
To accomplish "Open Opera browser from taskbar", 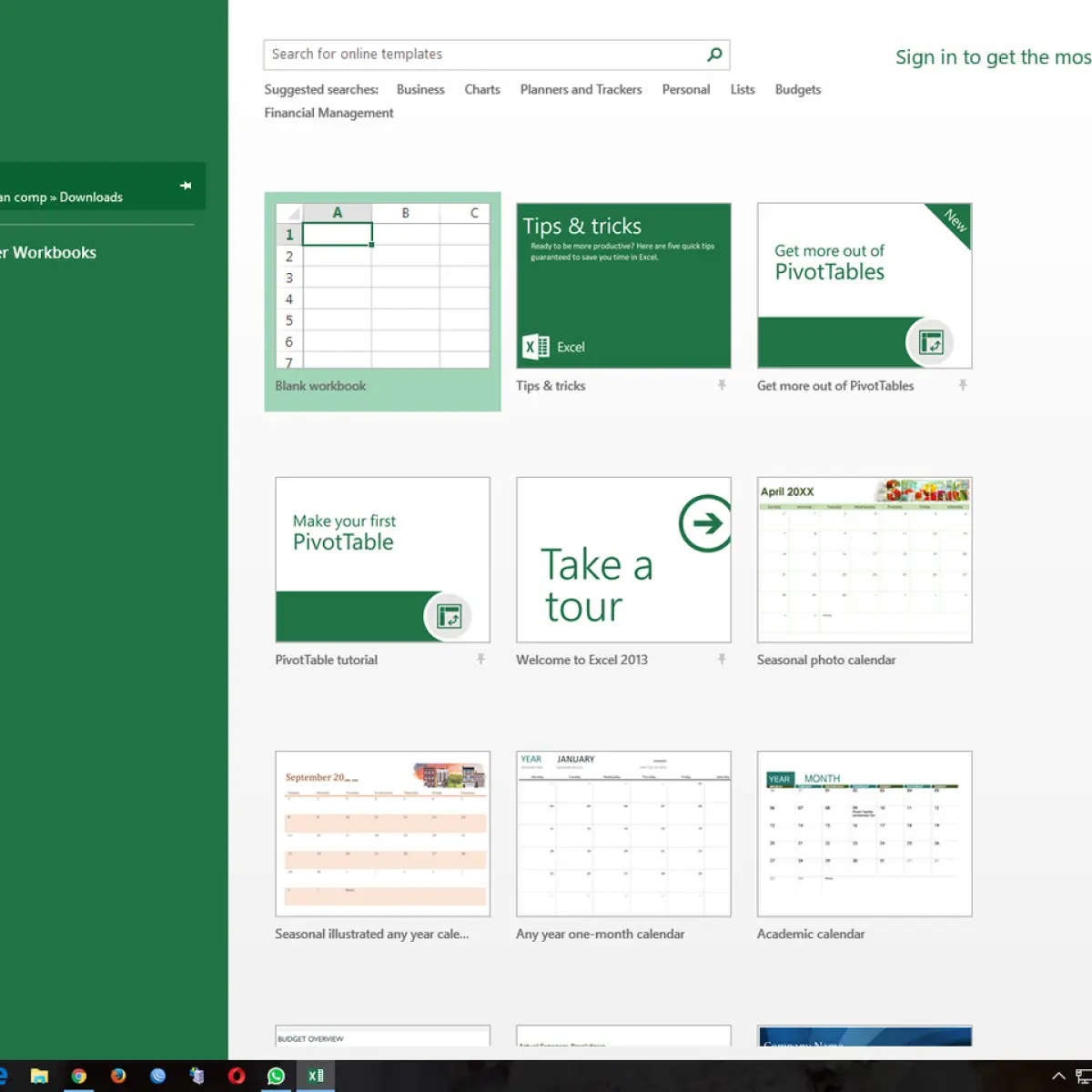I will [237, 1076].
